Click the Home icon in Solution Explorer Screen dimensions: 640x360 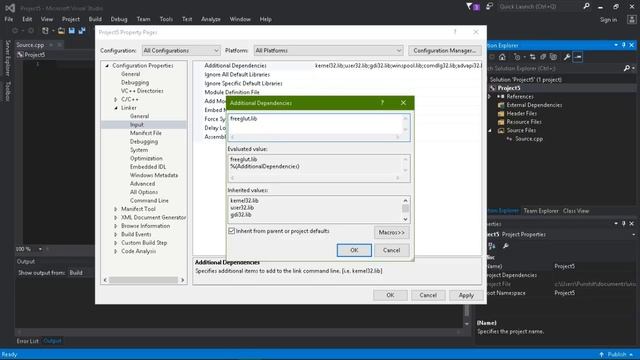(x=502, y=57)
